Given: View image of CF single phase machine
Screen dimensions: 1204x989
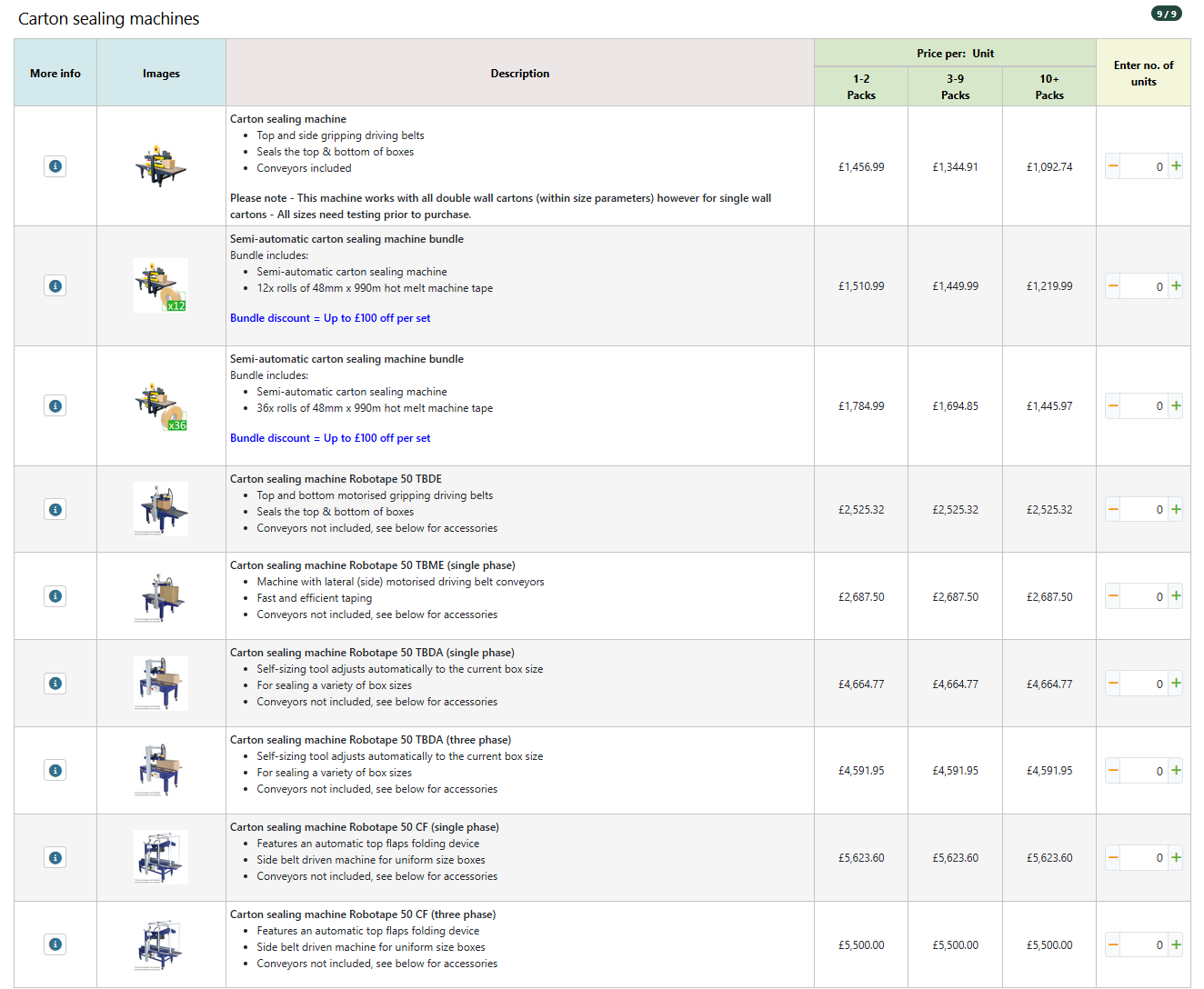Looking at the screenshot, I should click(x=161, y=857).
